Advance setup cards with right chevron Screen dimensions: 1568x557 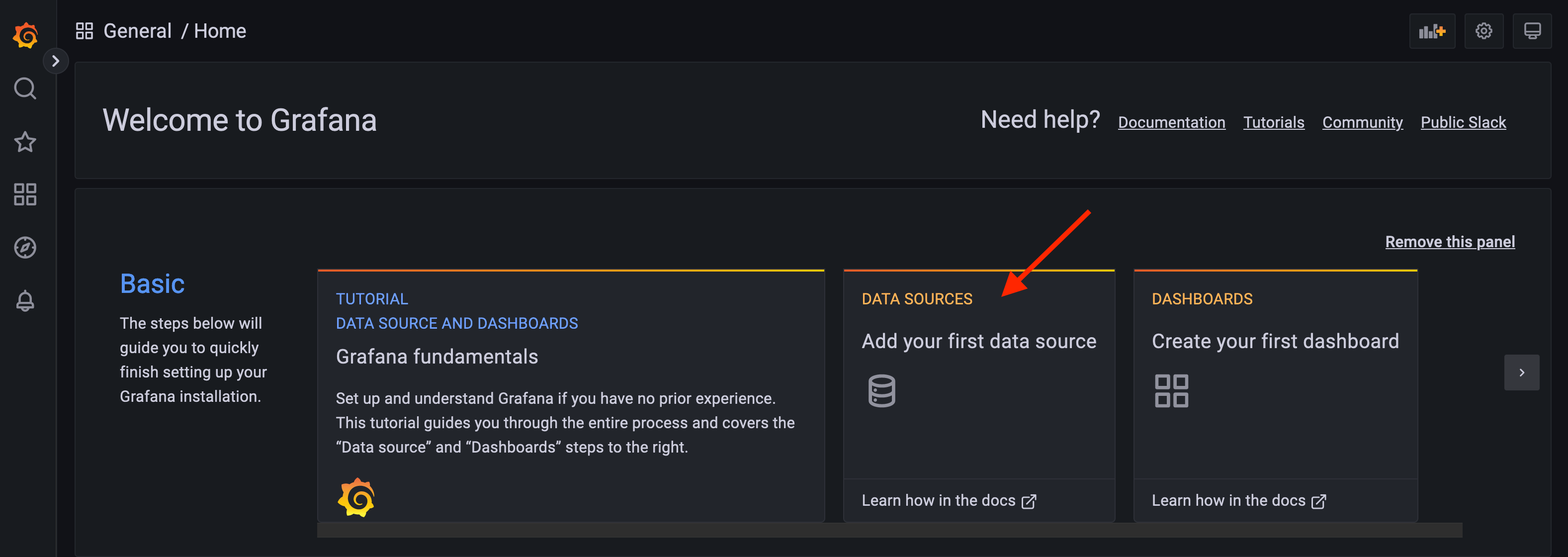point(1521,372)
